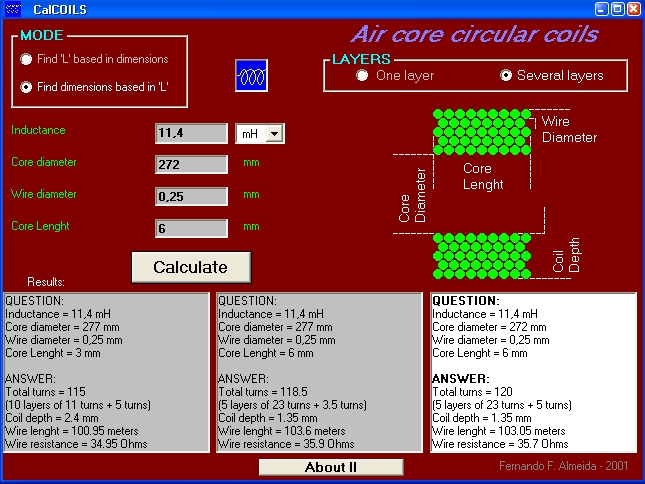
Task: Click the Inductance input field
Action: click(x=191, y=133)
